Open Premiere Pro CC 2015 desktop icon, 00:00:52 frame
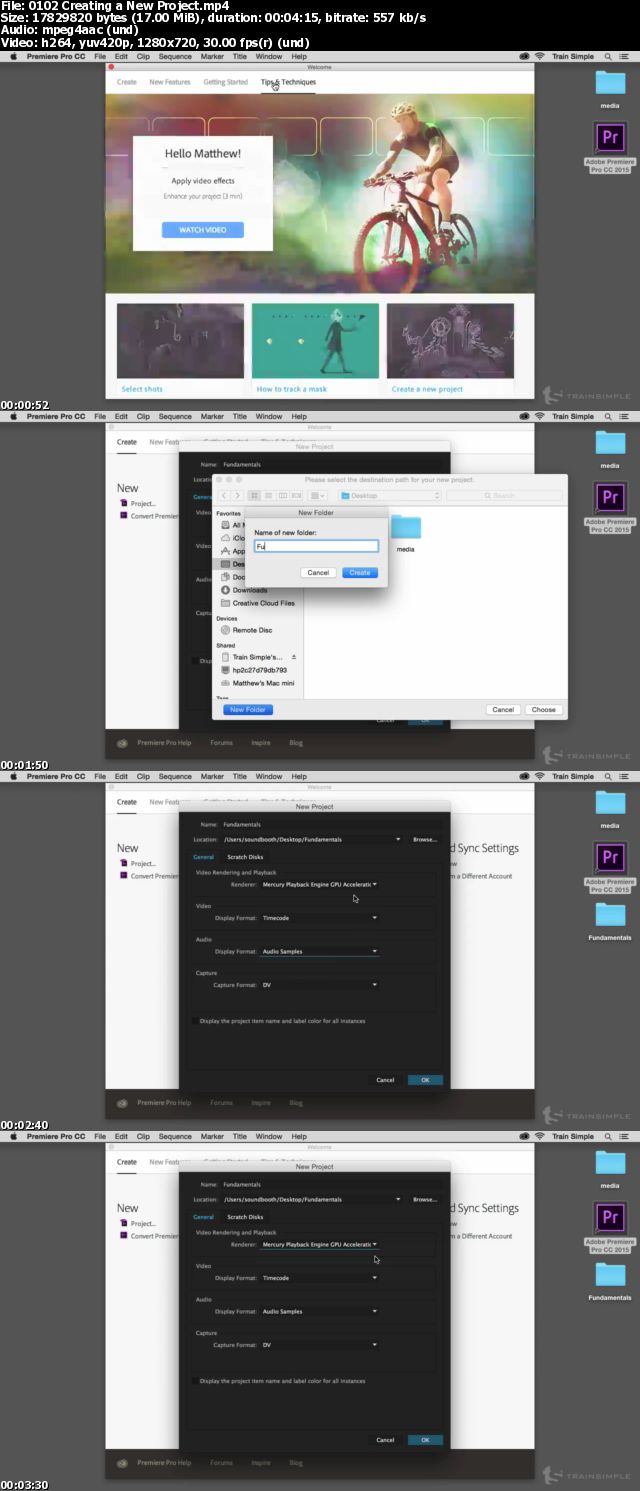640x1491 pixels. click(x=610, y=136)
